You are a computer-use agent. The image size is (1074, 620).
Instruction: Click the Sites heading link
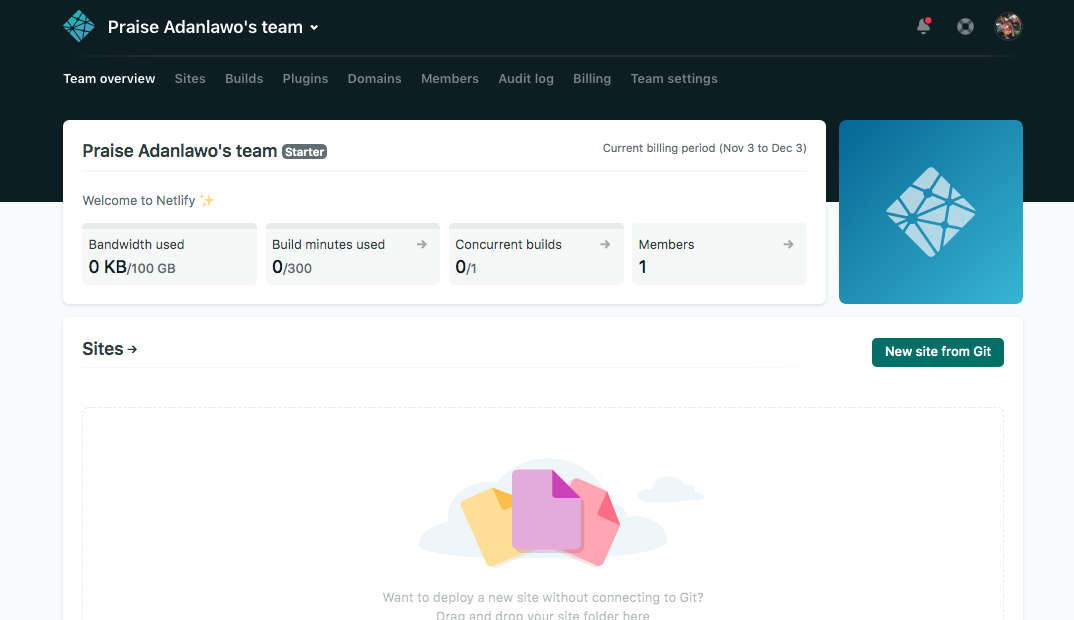tap(110, 349)
